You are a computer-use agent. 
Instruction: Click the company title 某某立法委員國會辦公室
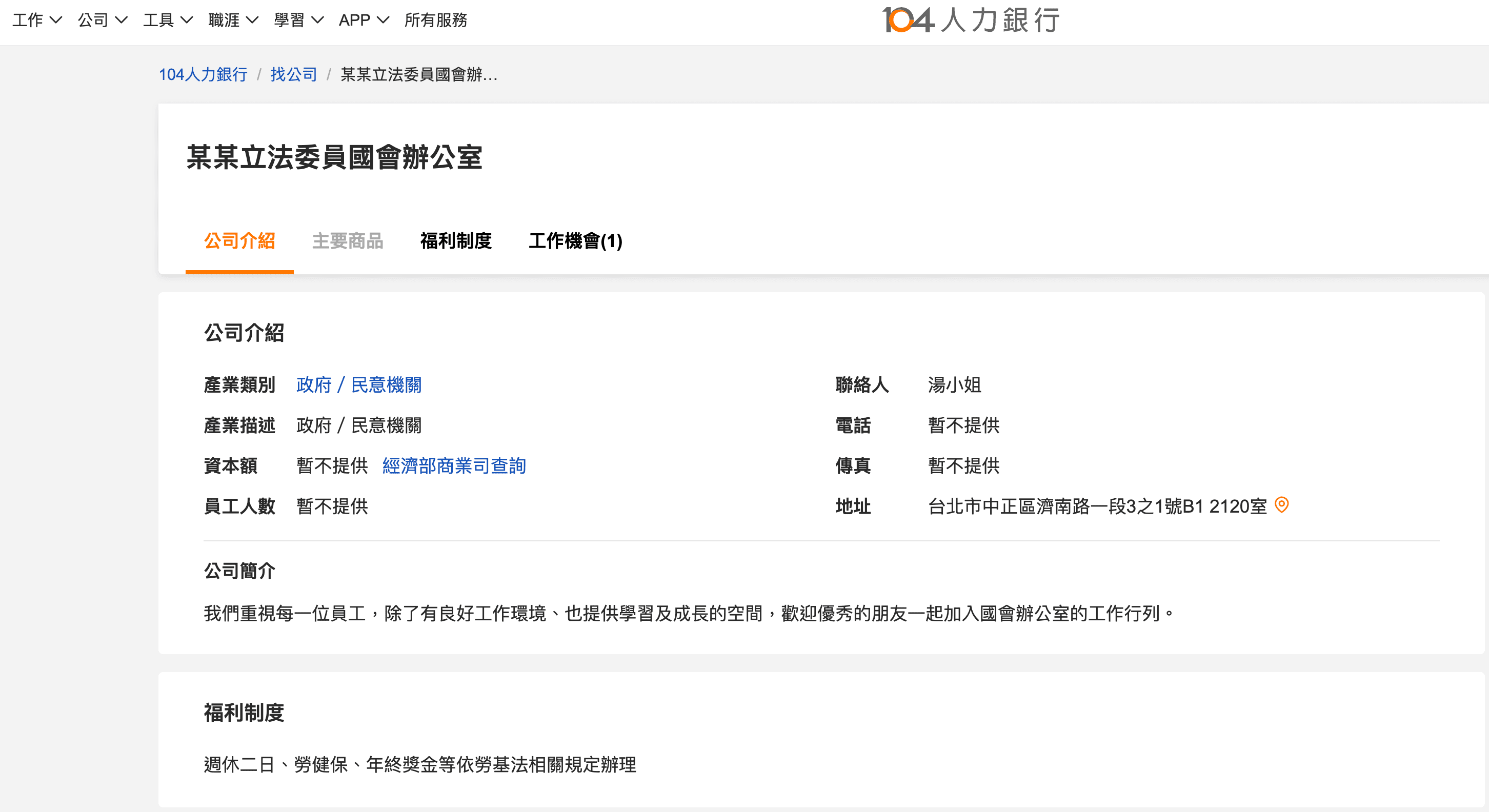[x=334, y=157]
